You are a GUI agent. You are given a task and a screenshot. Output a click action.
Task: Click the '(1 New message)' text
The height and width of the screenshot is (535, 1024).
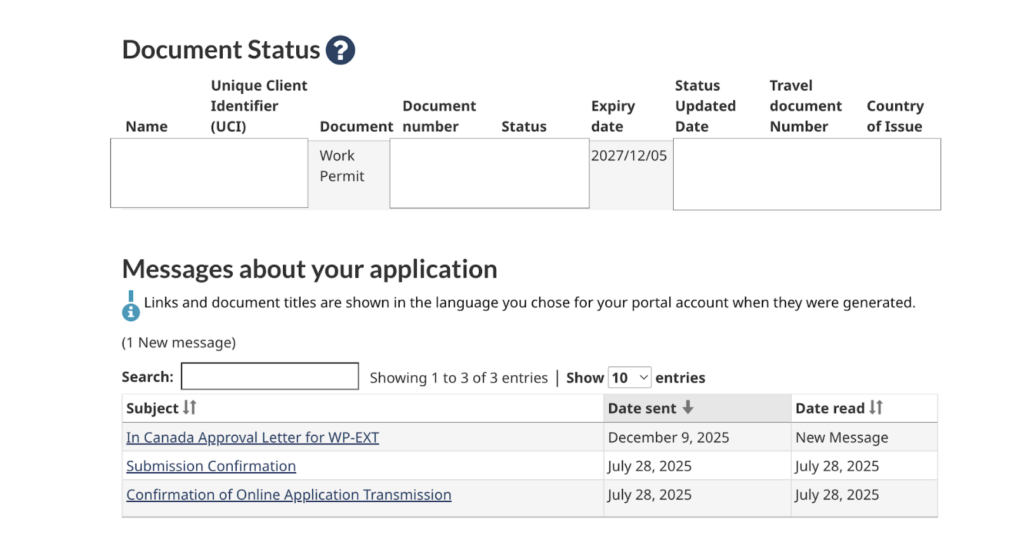179,342
